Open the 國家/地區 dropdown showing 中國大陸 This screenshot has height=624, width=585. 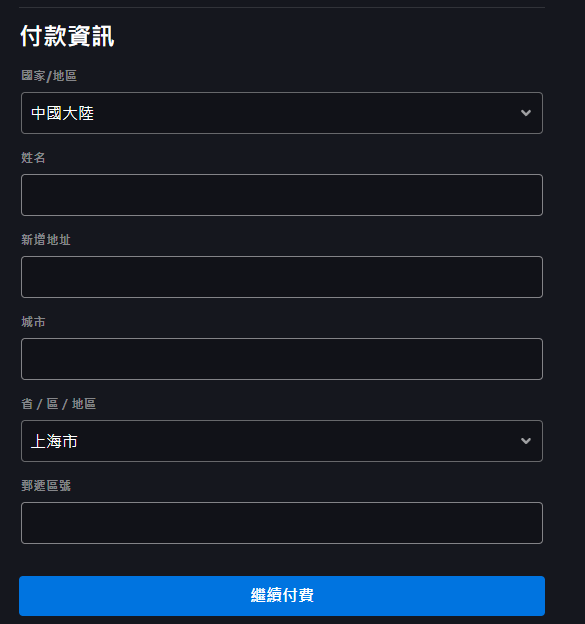282,113
